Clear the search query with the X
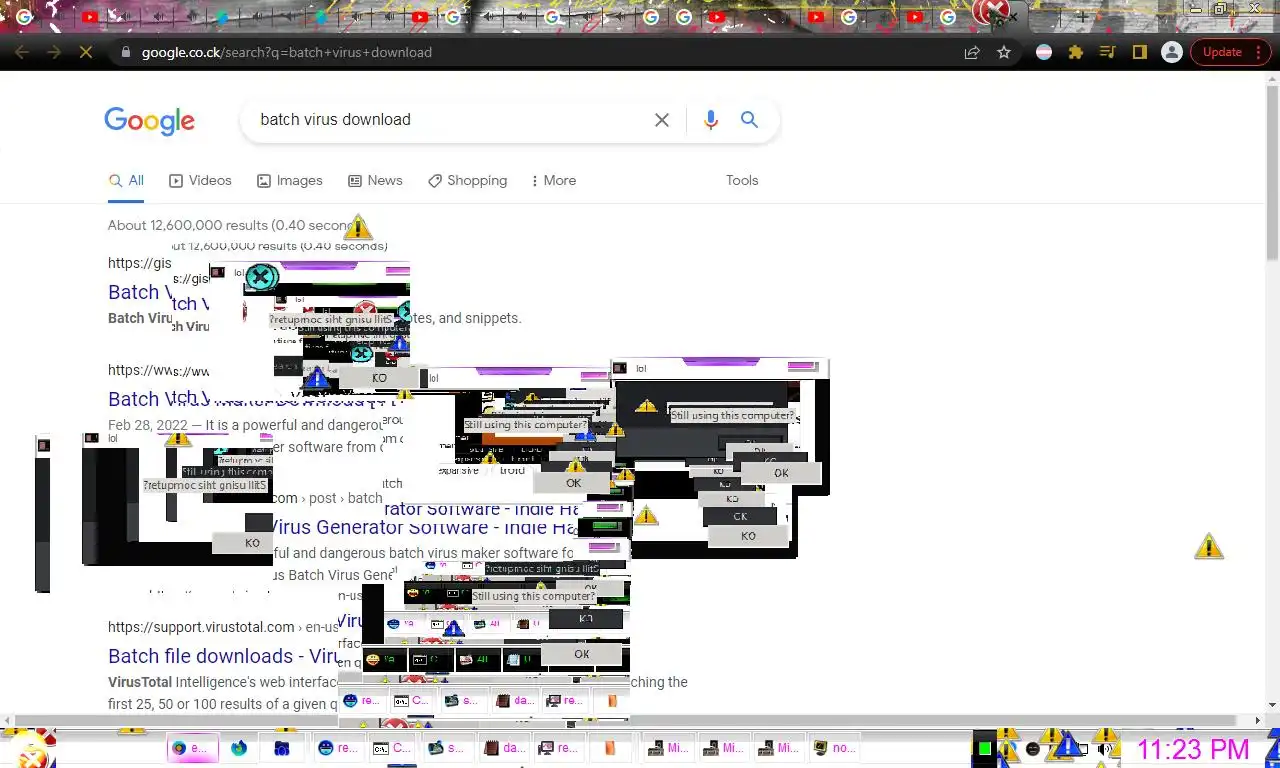 tap(662, 120)
